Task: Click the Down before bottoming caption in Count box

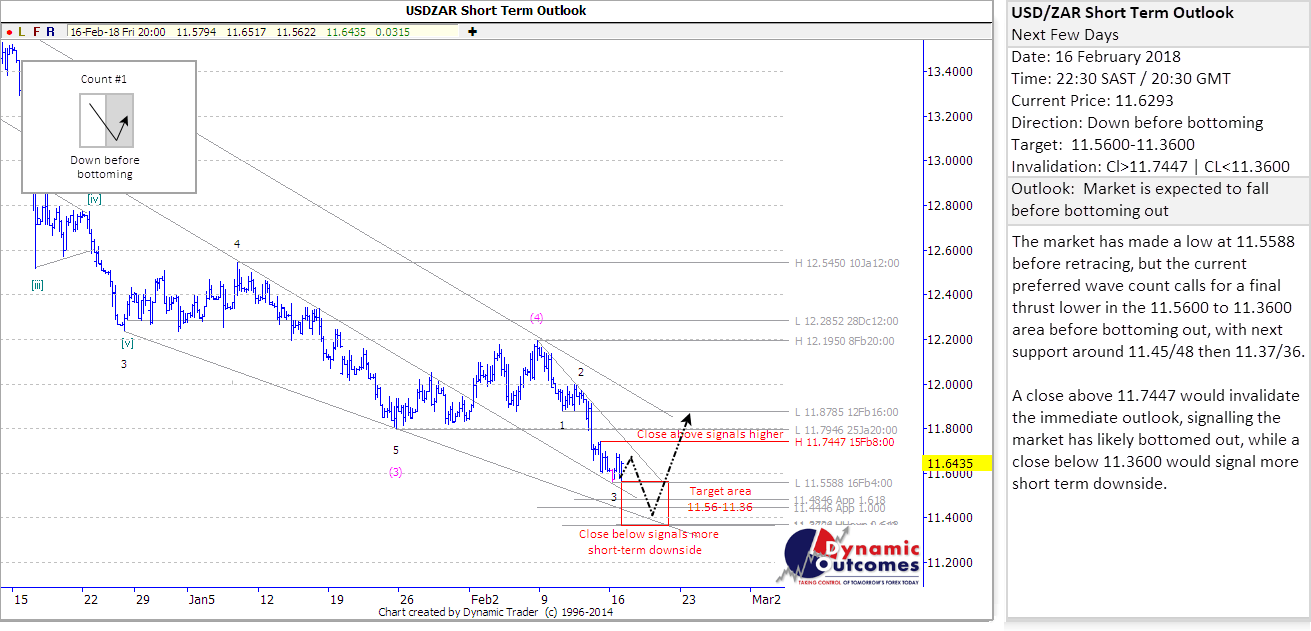Action: click(106, 167)
